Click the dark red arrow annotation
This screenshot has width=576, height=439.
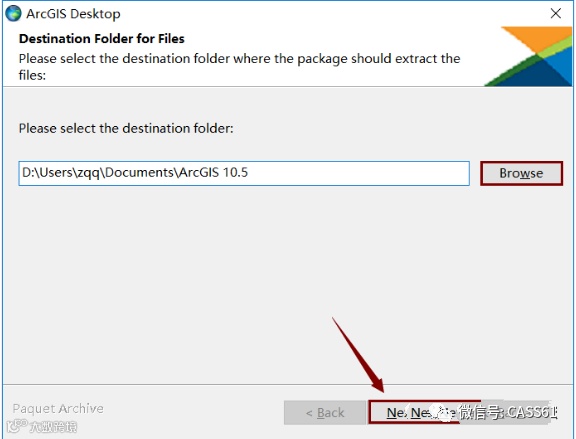tap(359, 354)
